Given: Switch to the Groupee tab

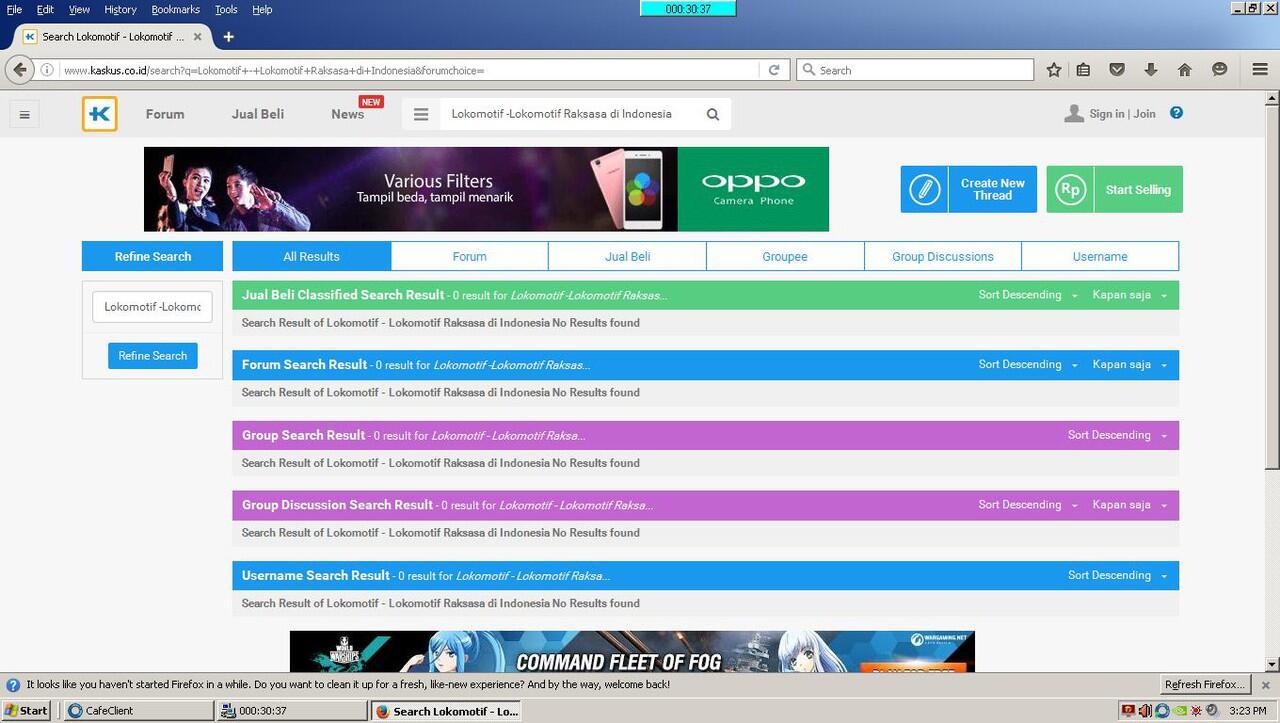Looking at the screenshot, I should [x=785, y=256].
